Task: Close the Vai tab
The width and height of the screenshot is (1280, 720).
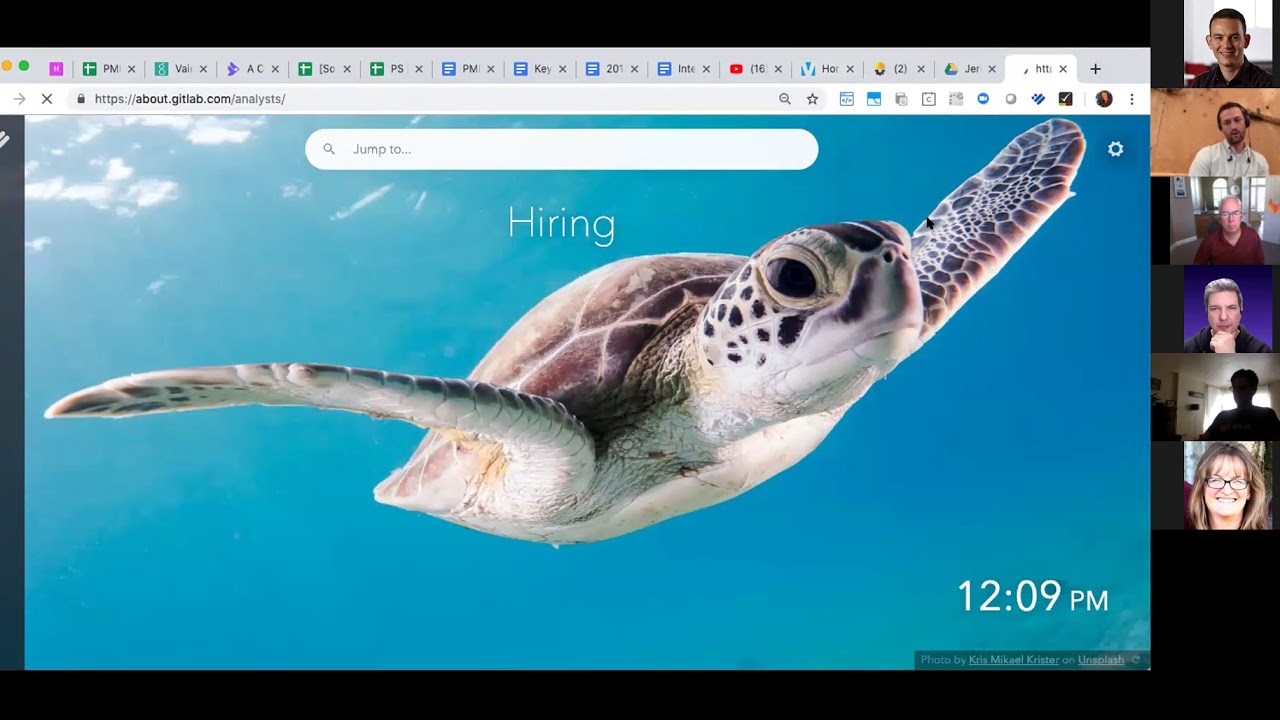Action: pyautogui.click(x=203, y=69)
